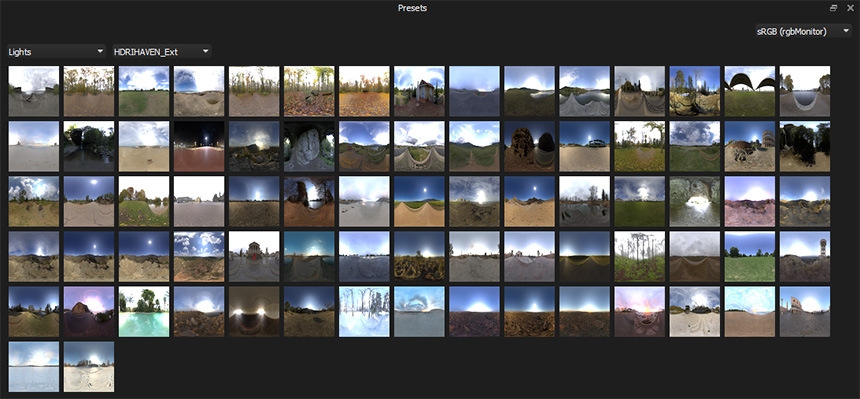860x399 pixels.
Task: Choose the bright green lawn with dark trees
Action: point(750,256)
